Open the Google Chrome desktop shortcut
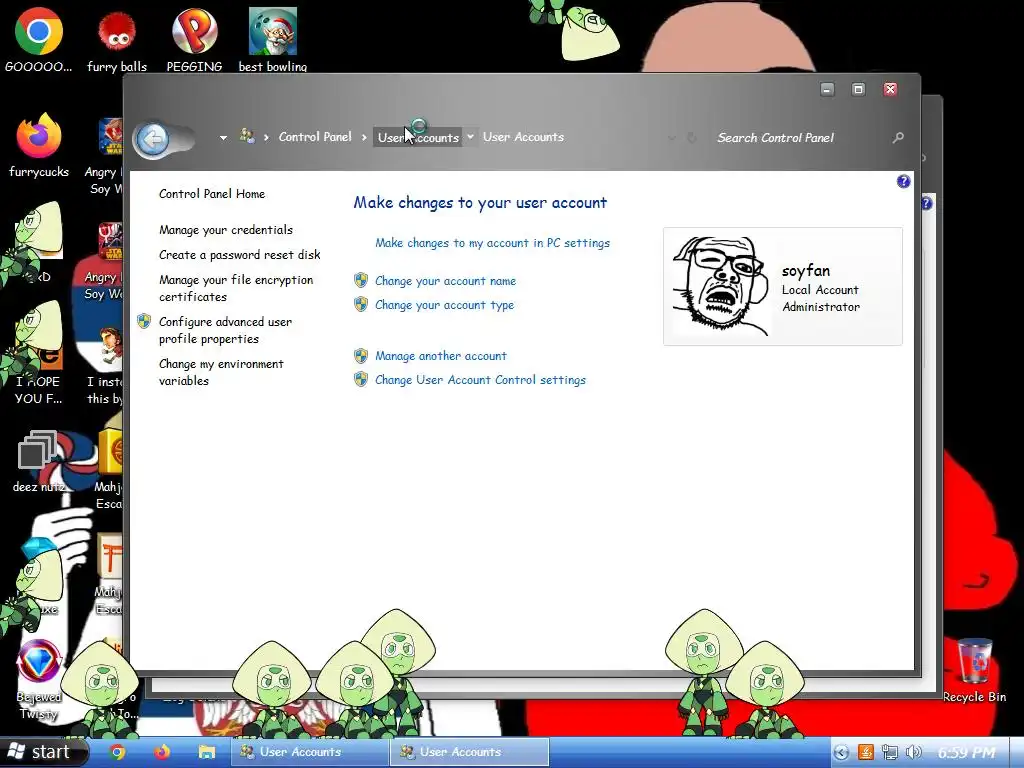Viewport: 1024px width, 768px height. pos(39,38)
